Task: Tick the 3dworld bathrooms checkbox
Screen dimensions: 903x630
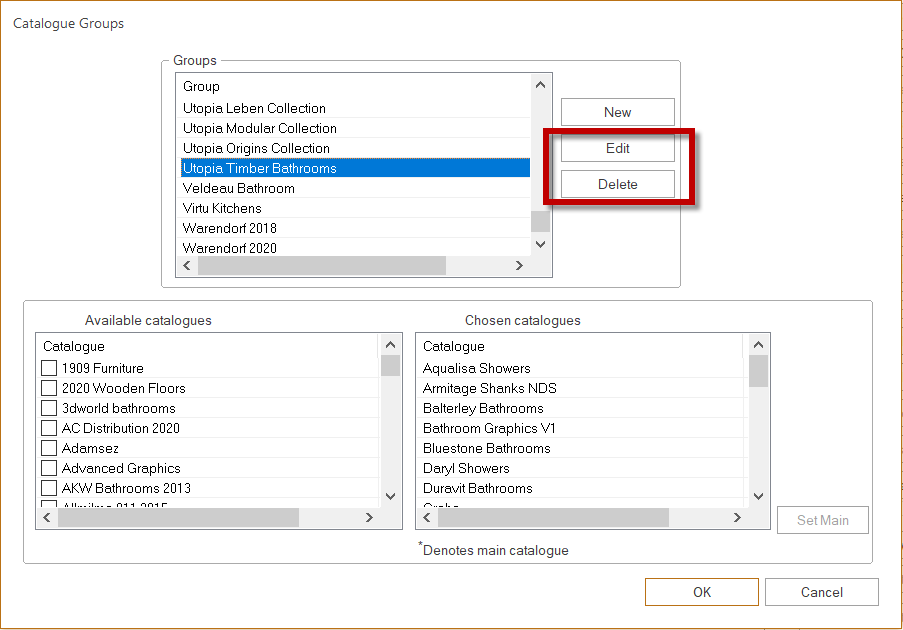Action: tap(49, 408)
